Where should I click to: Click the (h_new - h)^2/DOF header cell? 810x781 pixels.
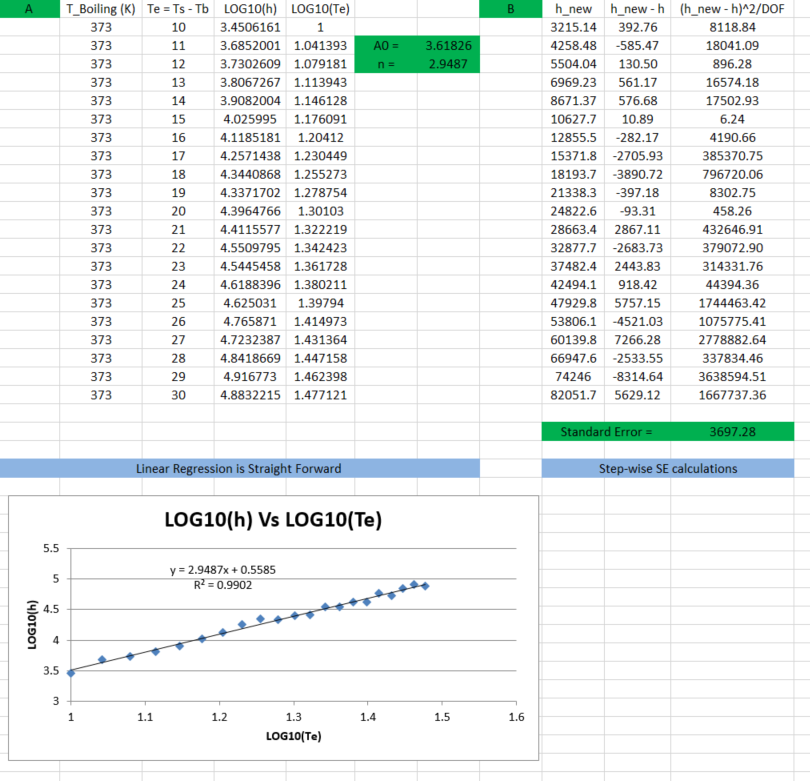point(734,9)
